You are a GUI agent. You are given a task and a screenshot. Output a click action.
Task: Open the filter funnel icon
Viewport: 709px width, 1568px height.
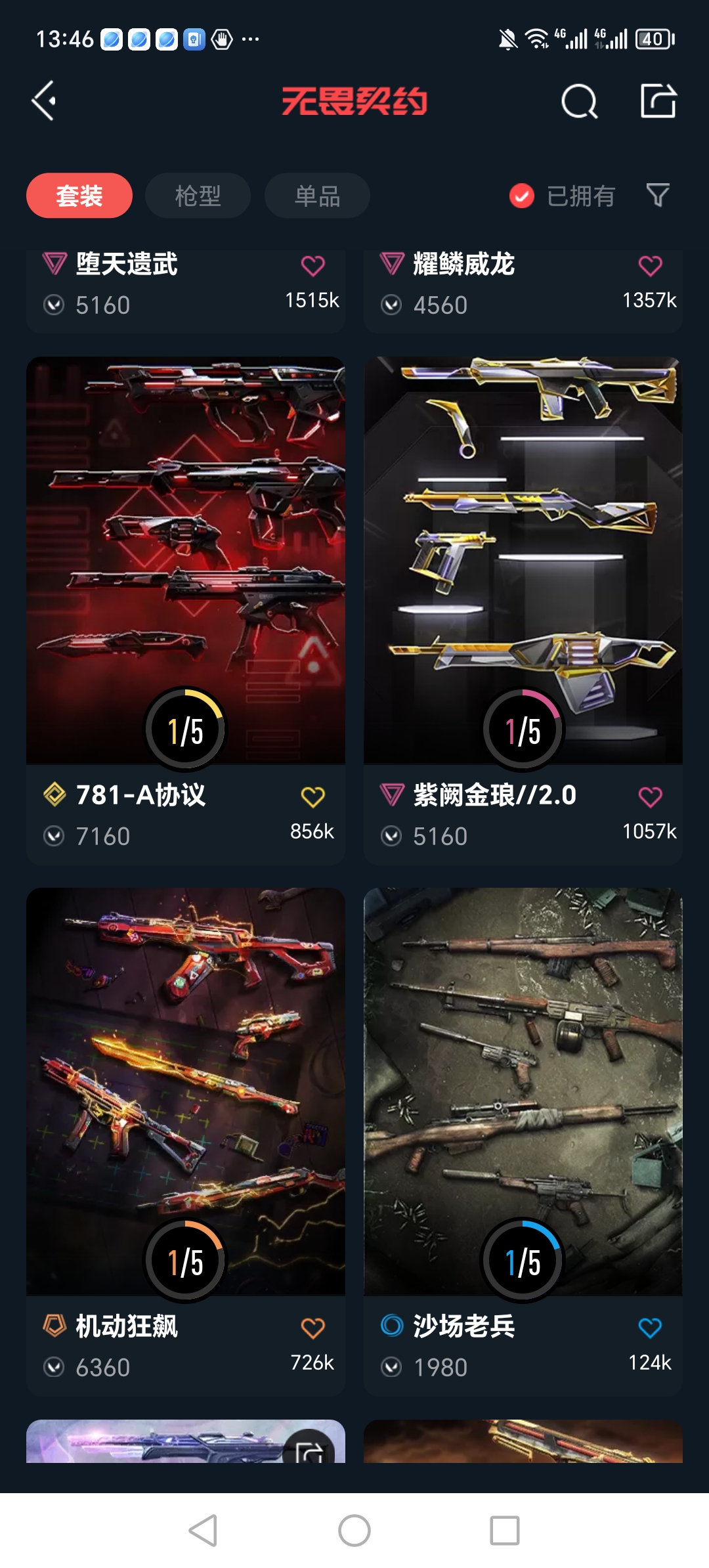coord(658,195)
